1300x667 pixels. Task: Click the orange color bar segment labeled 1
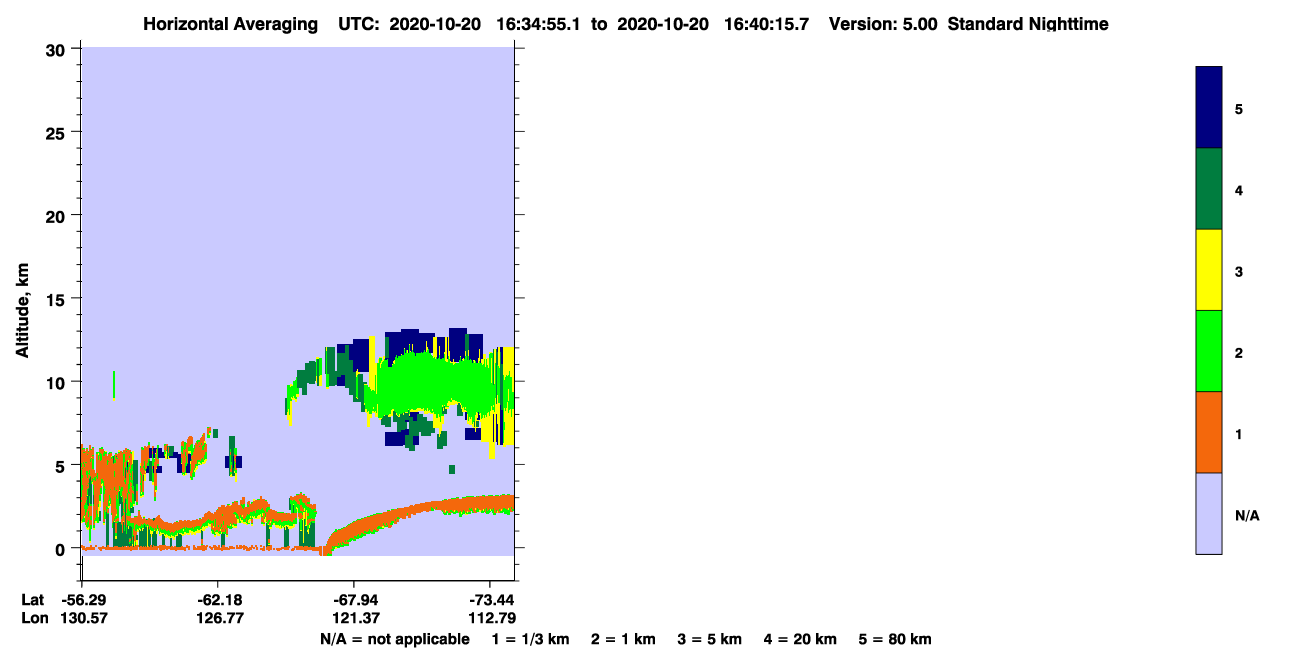[x=1209, y=432]
